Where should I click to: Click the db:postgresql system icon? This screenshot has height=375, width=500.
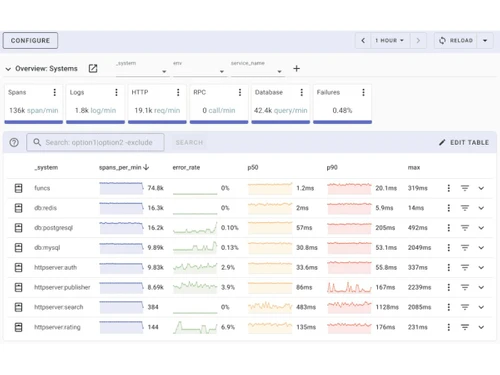coord(19,228)
